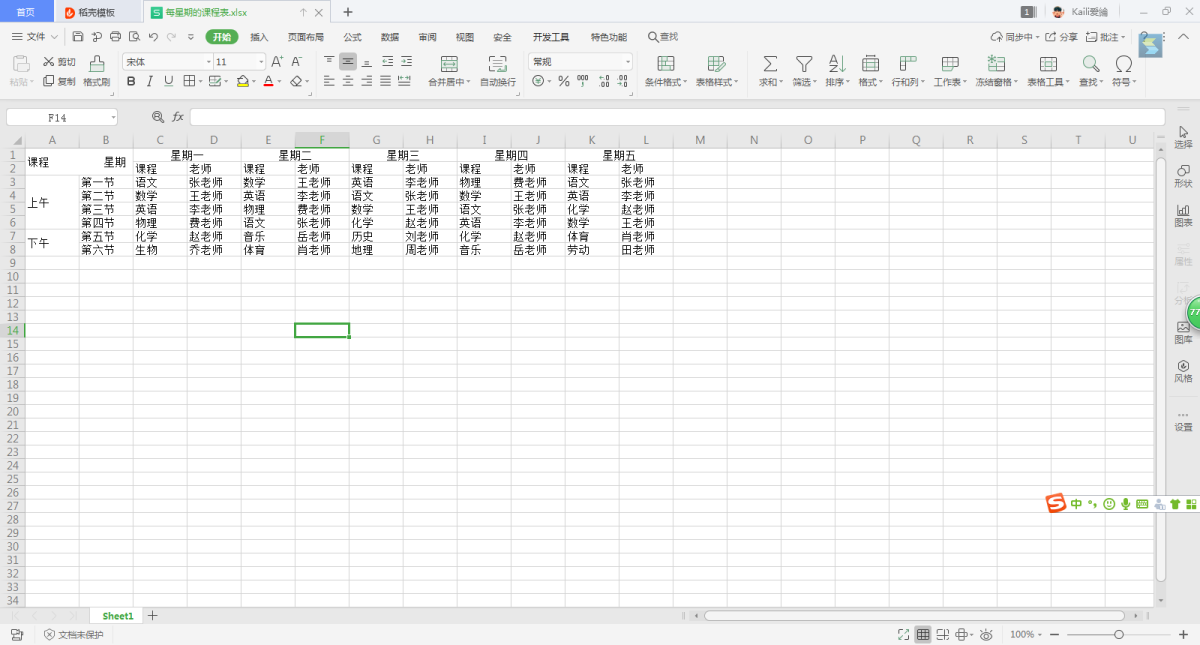Click the Merge and Center (合并居中) icon
The width and height of the screenshot is (1200, 645).
(449, 64)
